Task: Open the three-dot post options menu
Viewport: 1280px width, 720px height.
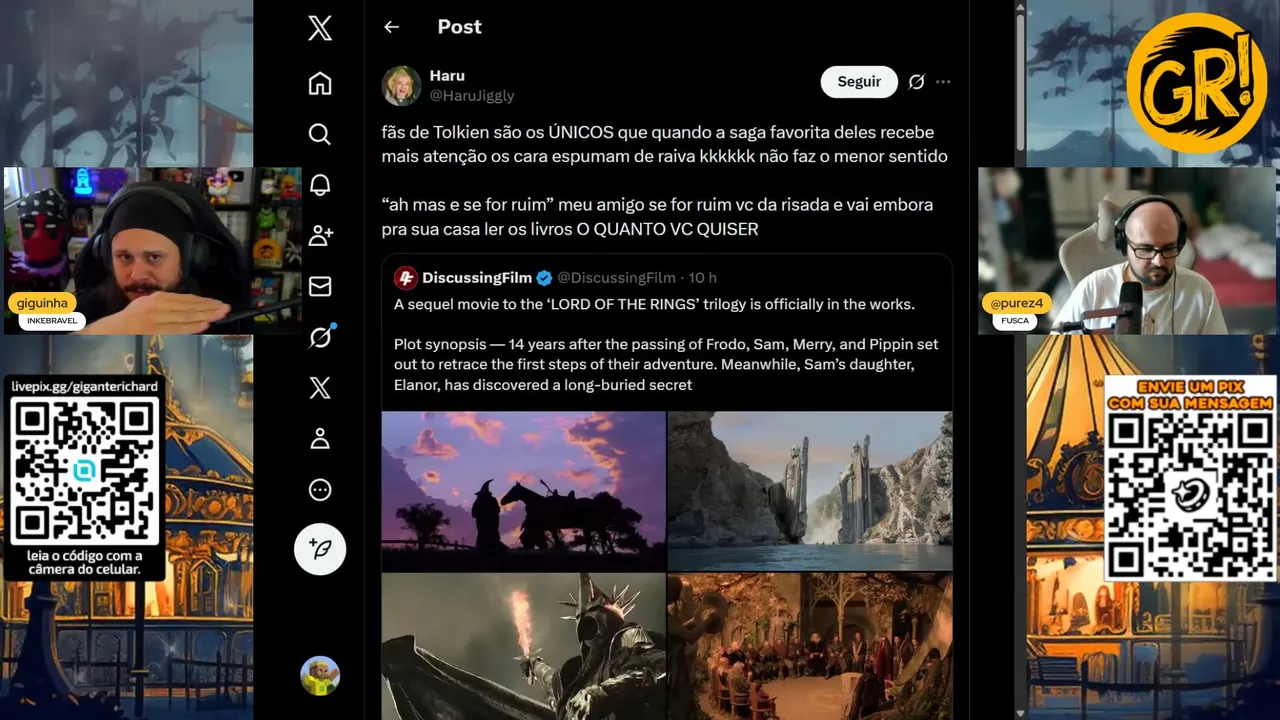Action: click(x=943, y=82)
